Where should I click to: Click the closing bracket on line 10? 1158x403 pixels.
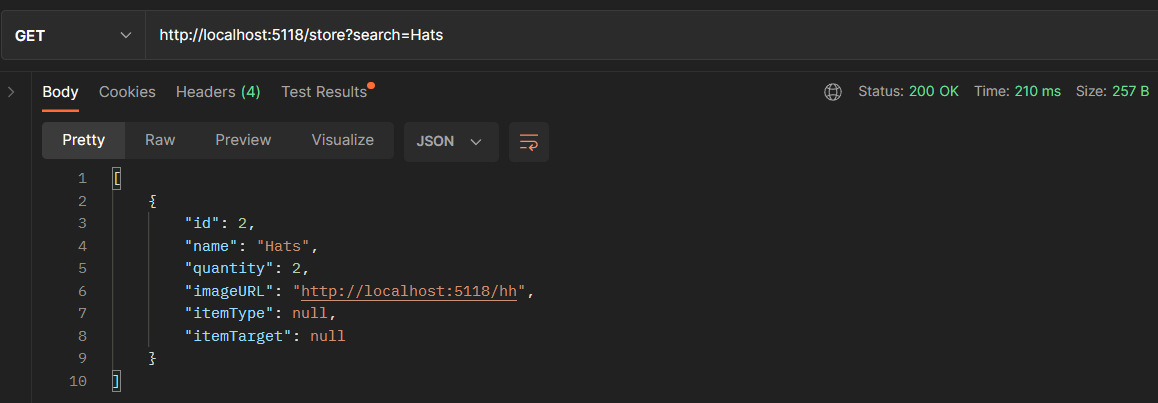coord(116,382)
